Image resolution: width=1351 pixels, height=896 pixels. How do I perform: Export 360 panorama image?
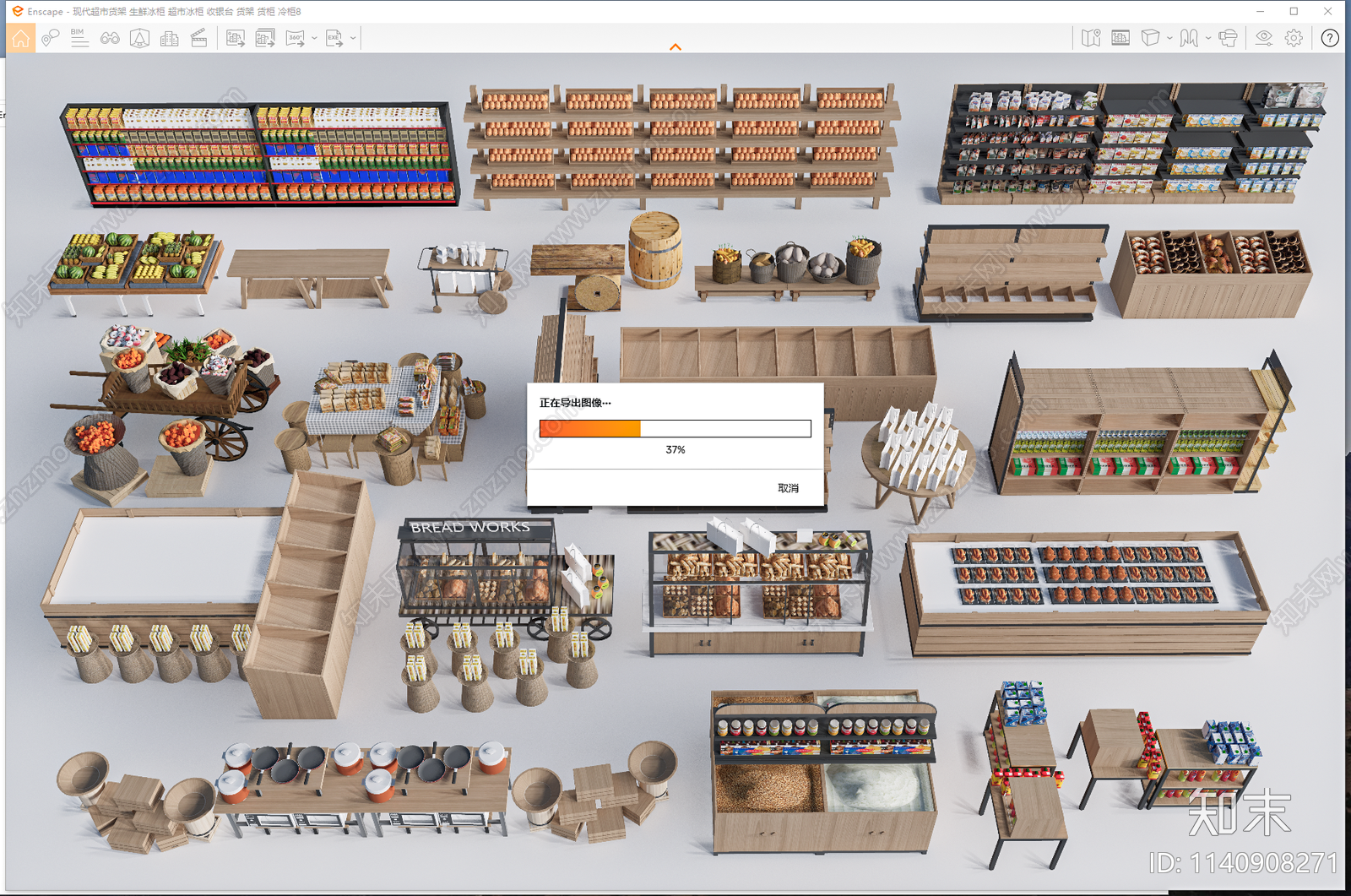(295, 38)
